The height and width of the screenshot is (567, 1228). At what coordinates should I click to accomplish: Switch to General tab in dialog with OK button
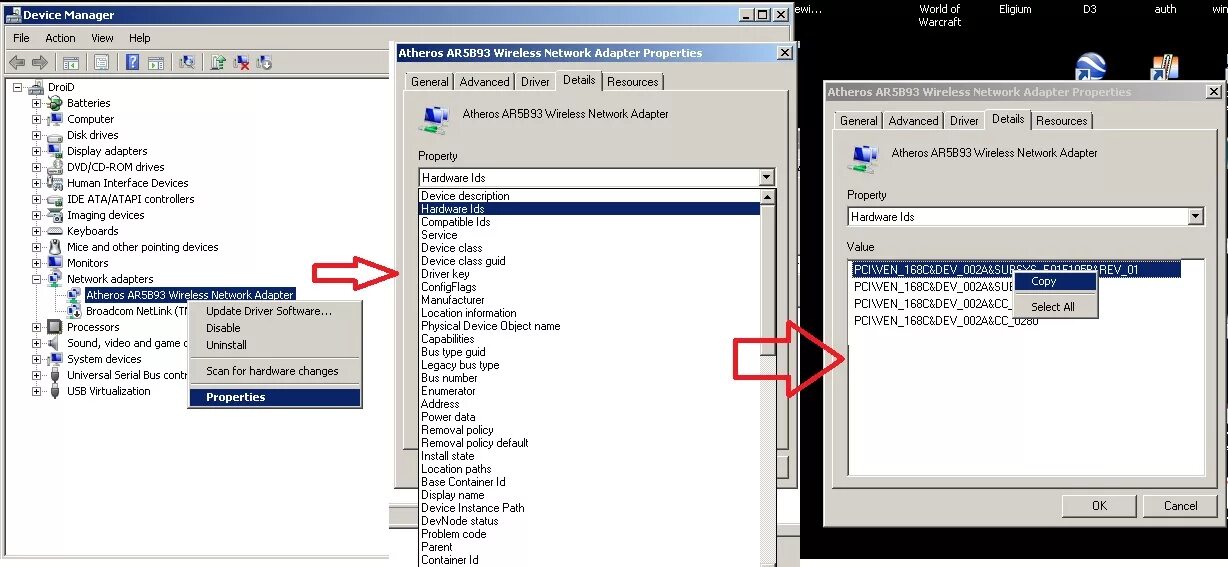tap(859, 121)
